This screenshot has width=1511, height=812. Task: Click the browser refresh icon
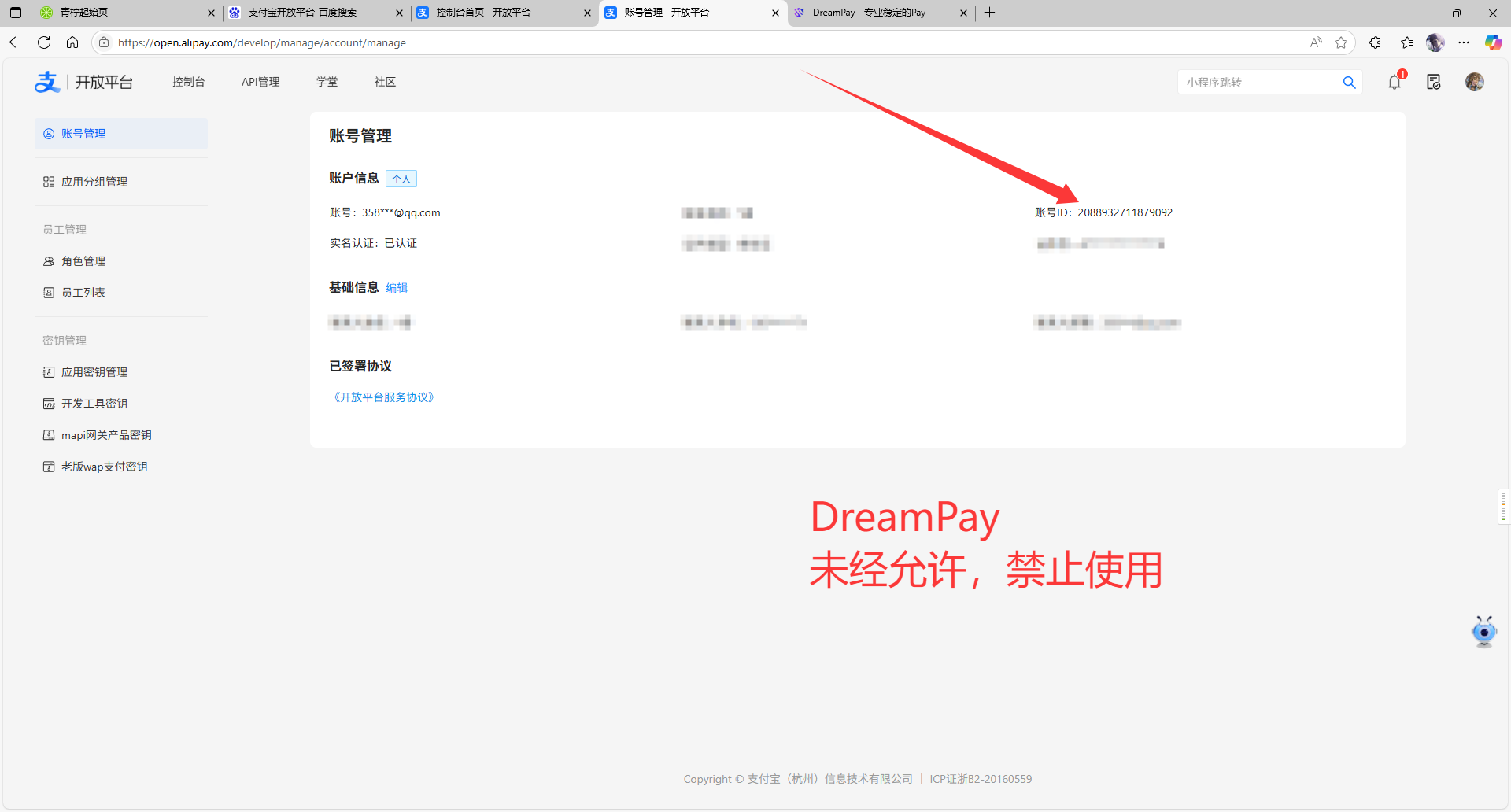(44, 42)
